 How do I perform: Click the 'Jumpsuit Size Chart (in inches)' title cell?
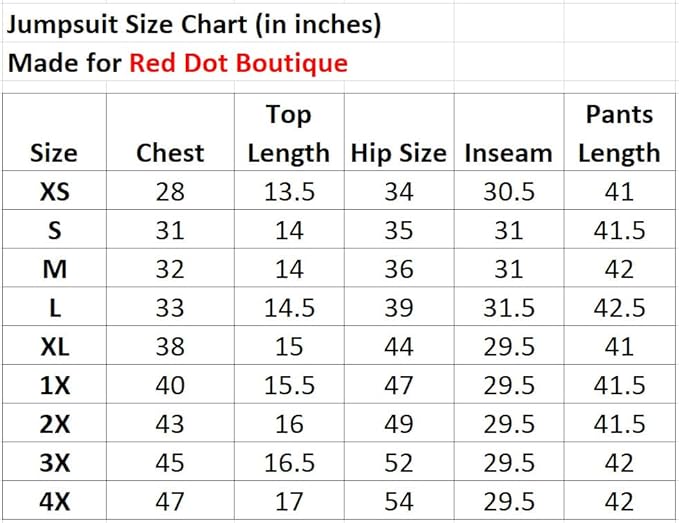pyautogui.click(x=195, y=24)
